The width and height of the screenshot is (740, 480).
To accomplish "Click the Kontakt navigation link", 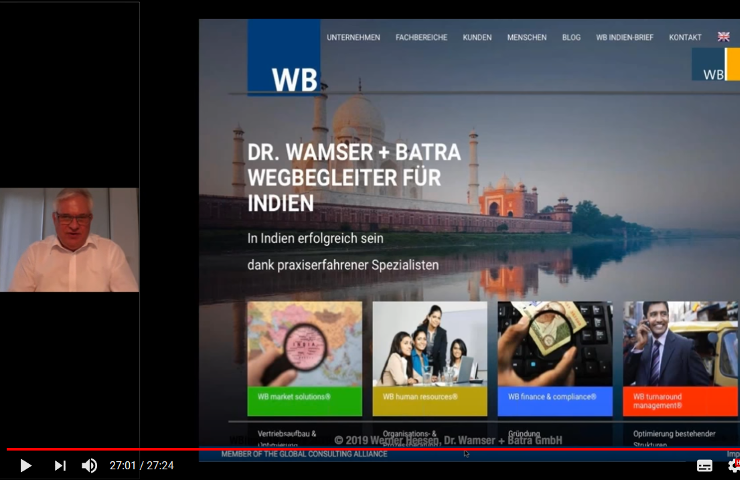I will (x=685, y=37).
